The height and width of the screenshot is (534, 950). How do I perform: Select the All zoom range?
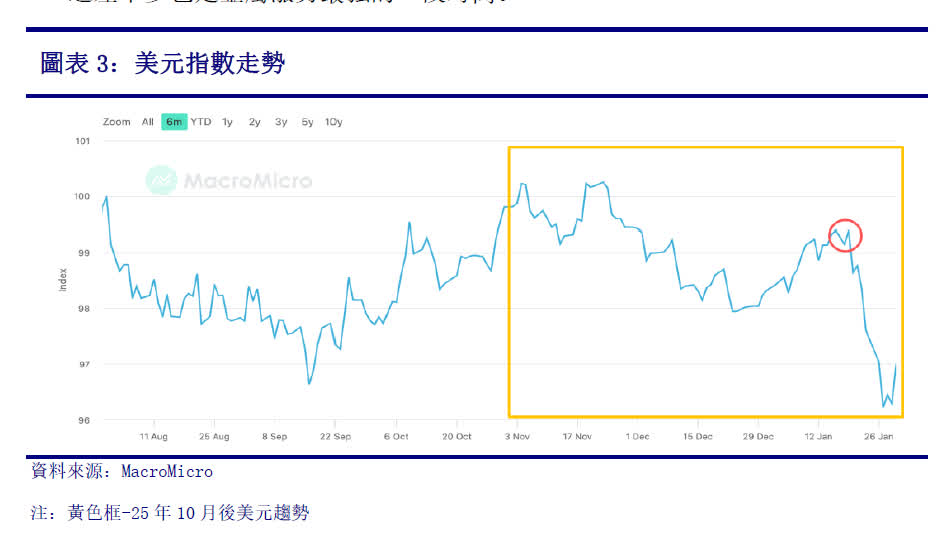147,122
